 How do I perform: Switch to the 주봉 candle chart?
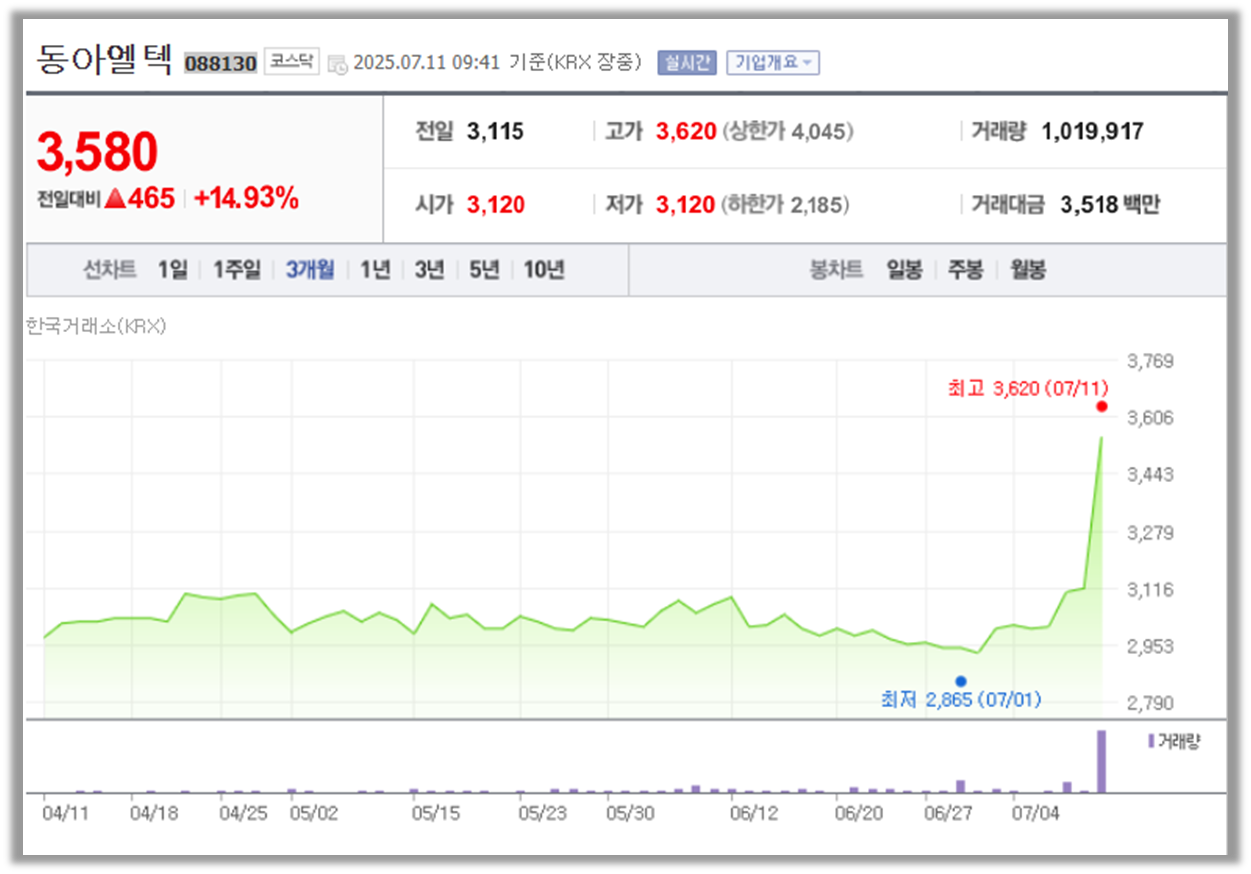pos(966,270)
